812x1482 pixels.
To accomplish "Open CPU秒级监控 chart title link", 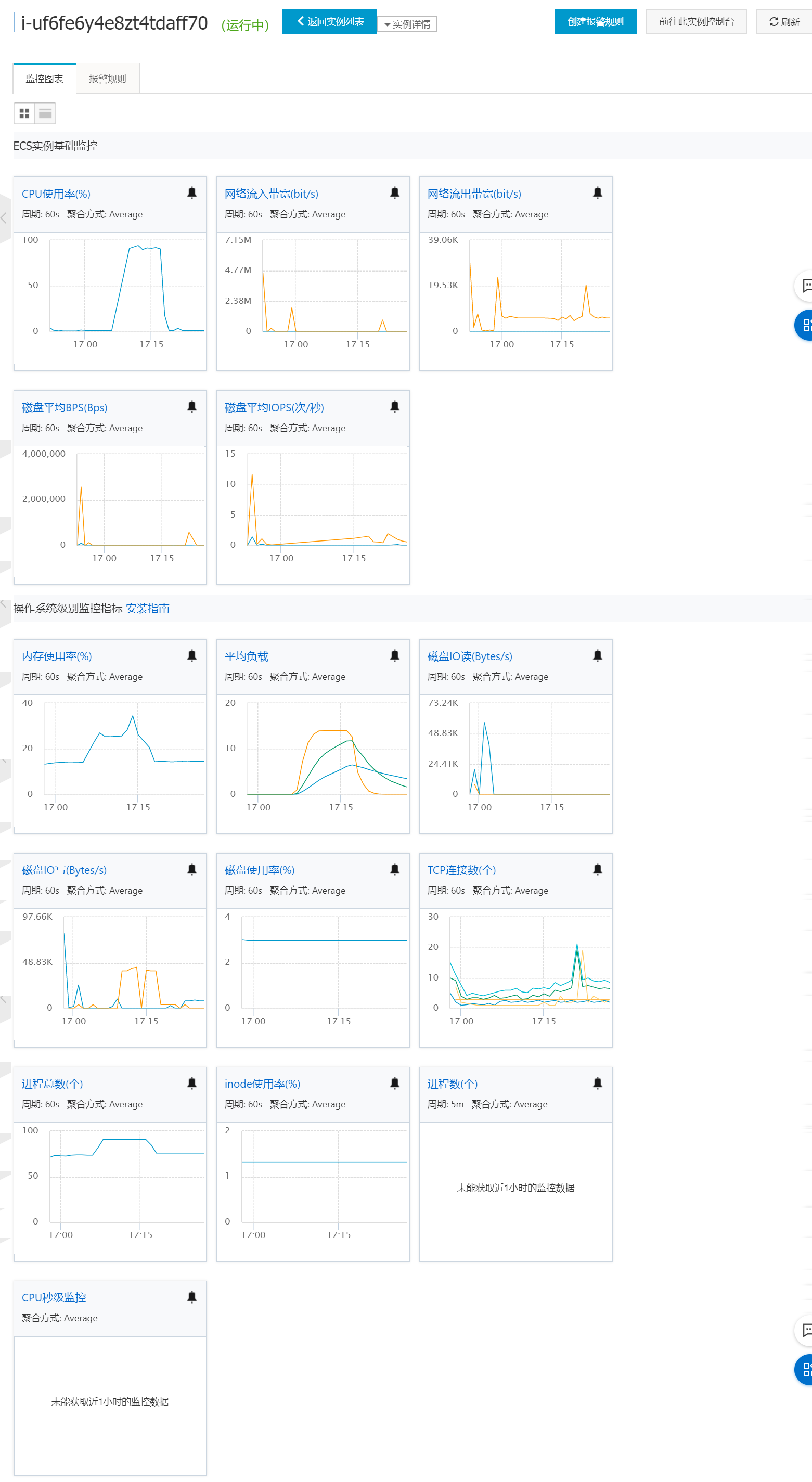I will [54, 1297].
